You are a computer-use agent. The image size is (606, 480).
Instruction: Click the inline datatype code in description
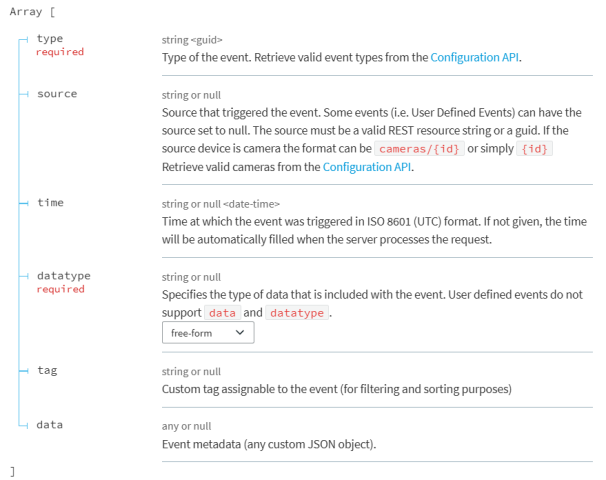(297, 313)
